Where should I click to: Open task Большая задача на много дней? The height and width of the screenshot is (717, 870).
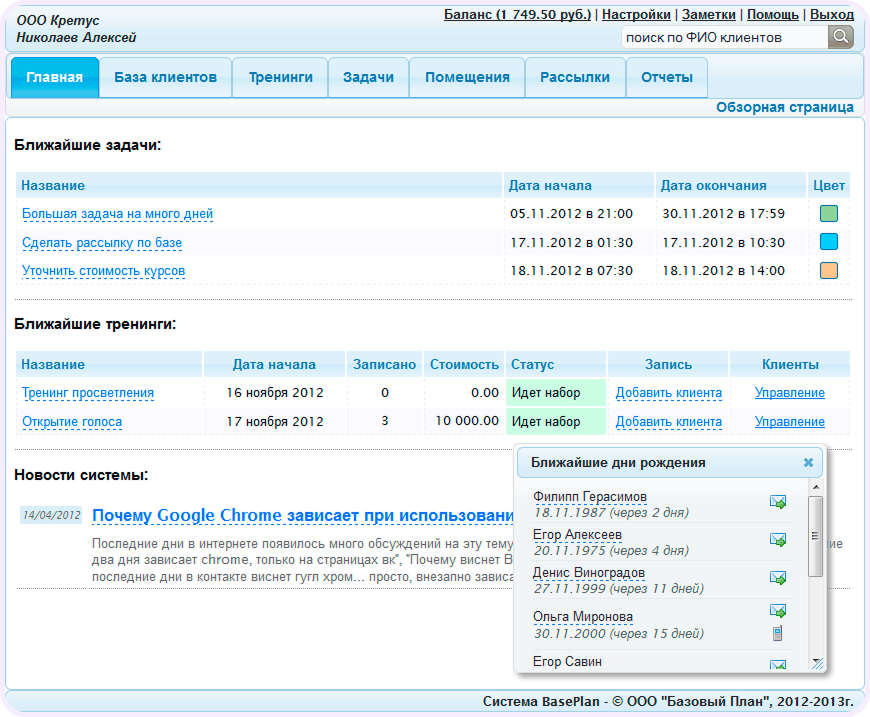click(118, 214)
